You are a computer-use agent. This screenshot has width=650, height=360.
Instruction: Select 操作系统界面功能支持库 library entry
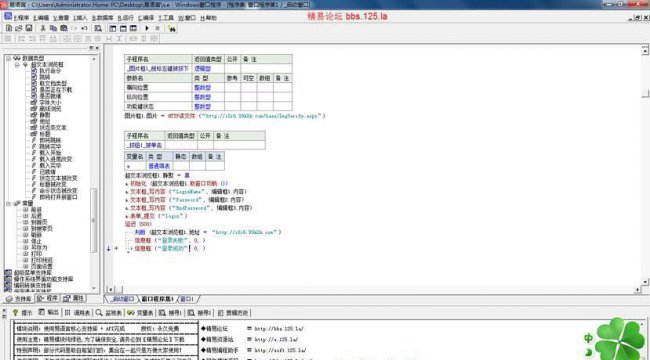click(x=44, y=279)
